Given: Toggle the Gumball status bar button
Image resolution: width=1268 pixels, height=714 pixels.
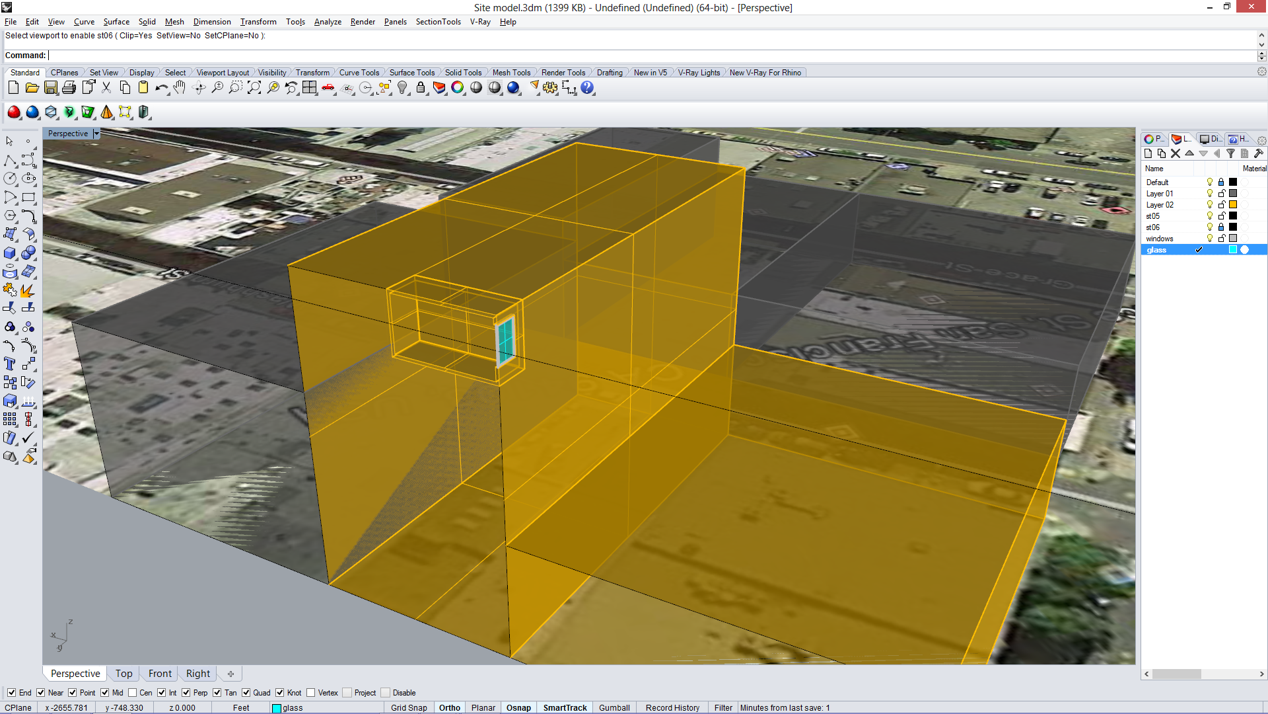Looking at the screenshot, I should 614,708.
